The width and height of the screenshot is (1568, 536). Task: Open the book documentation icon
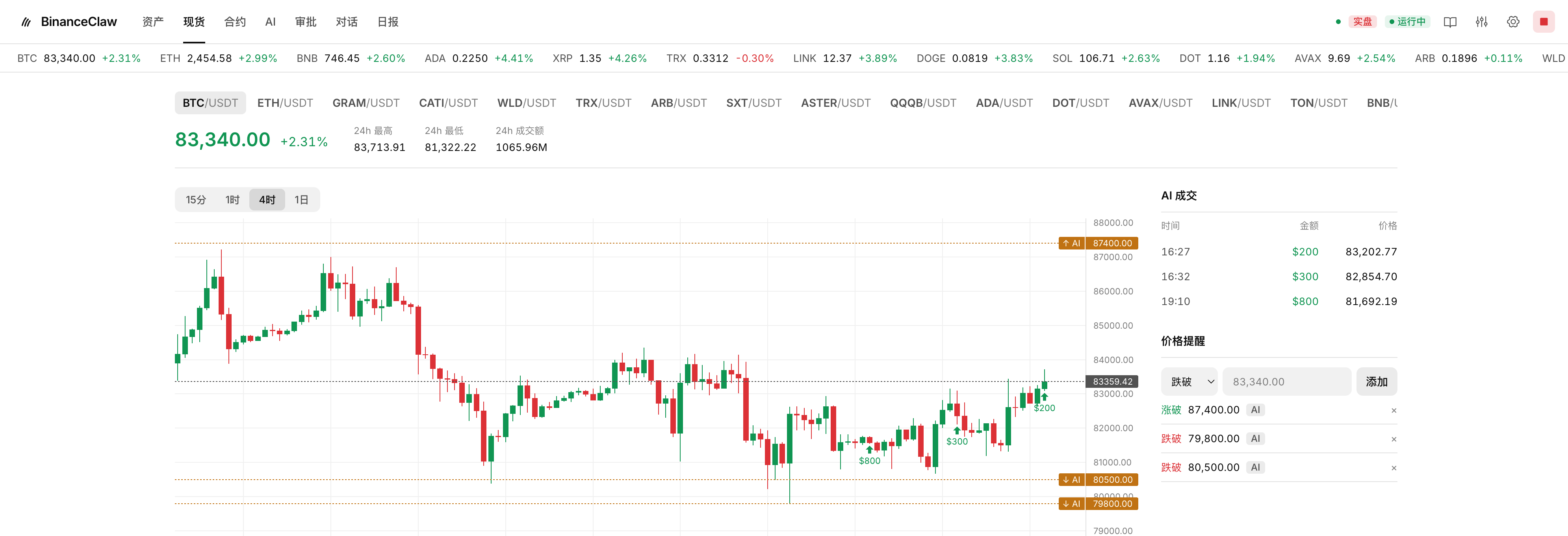click(x=1450, y=22)
